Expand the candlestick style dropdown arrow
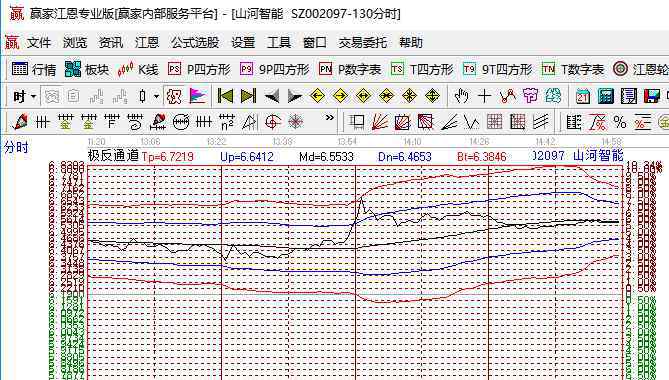 click(156, 97)
